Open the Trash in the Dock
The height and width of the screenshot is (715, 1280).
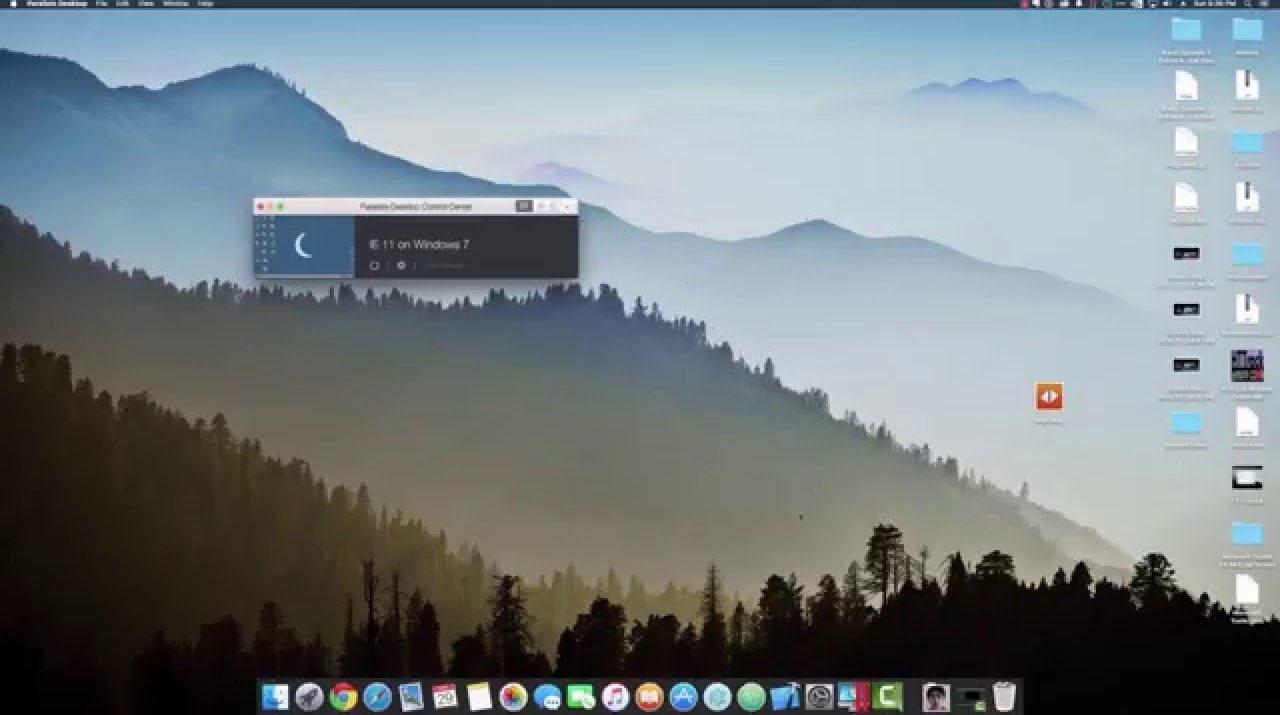tap(1004, 697)
